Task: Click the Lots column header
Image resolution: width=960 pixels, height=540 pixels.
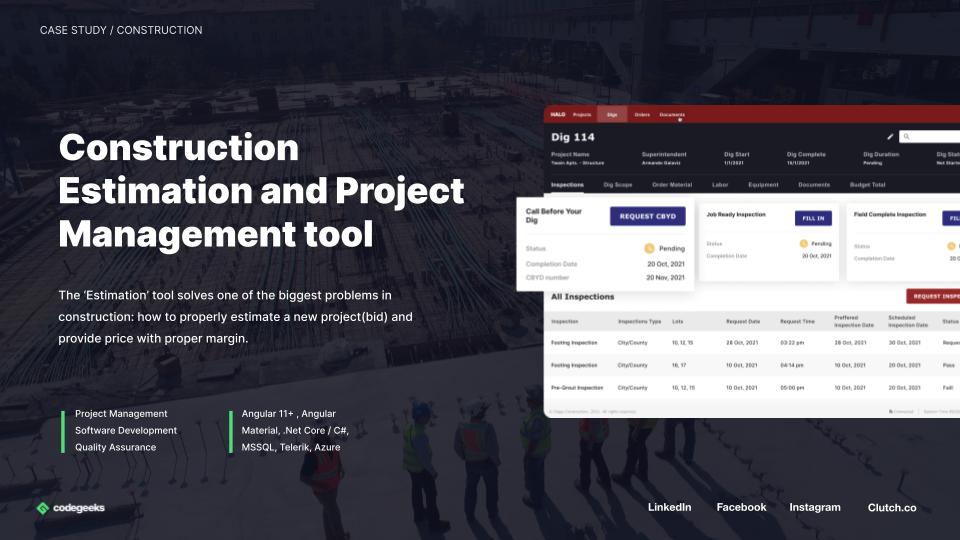Action: pos(677,321)
